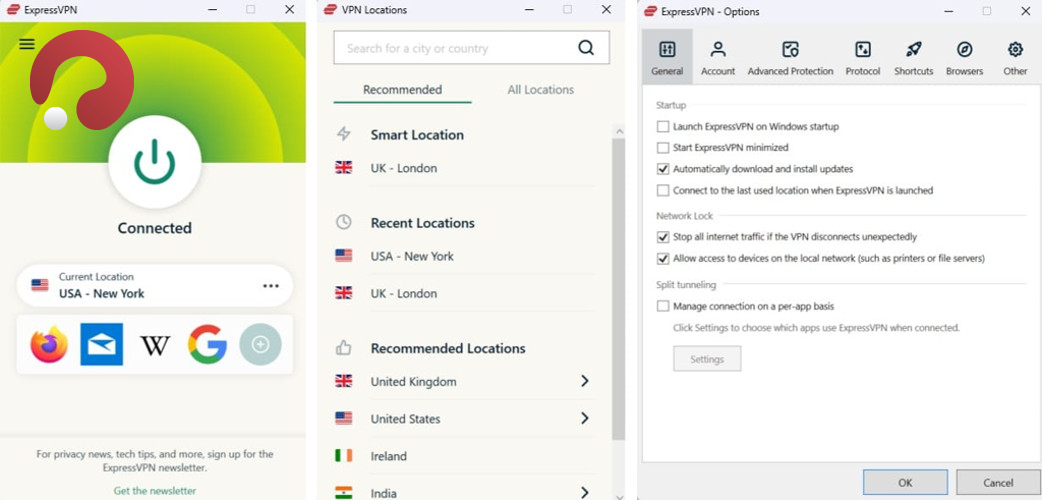Expand the United States locations chevron
This screenshot has width=1042, height=500.
pyautogui.click(x=585, y=418)
